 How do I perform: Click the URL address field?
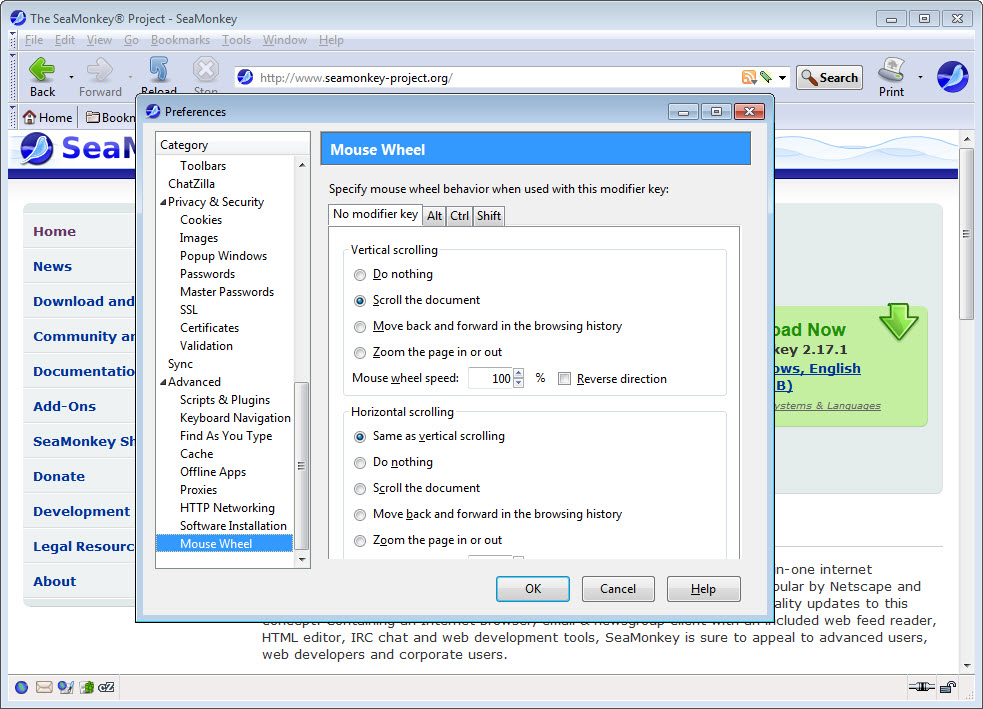[x=498, y=78]
